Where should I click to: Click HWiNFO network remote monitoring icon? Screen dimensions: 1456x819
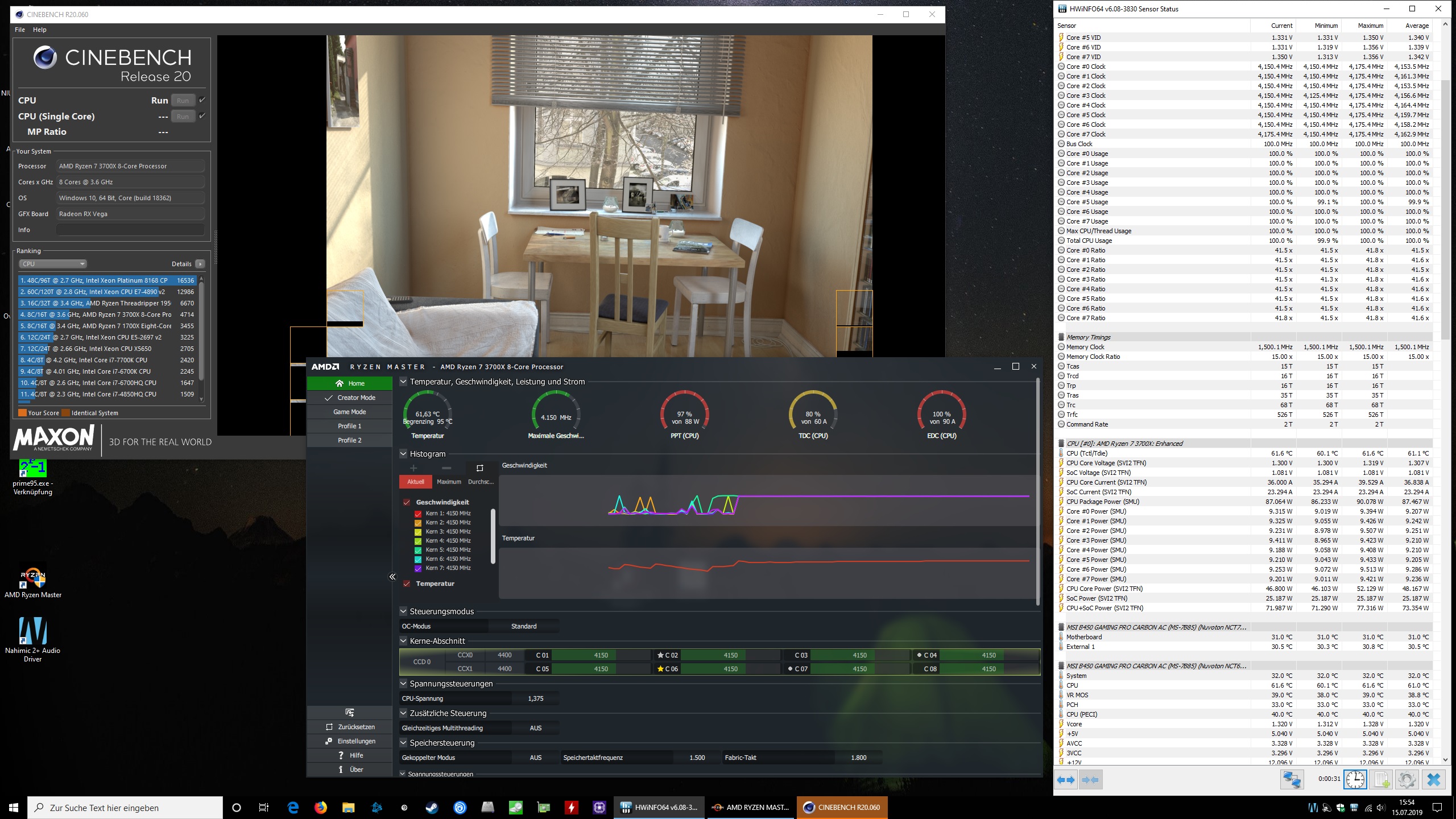click(1292, 779)
